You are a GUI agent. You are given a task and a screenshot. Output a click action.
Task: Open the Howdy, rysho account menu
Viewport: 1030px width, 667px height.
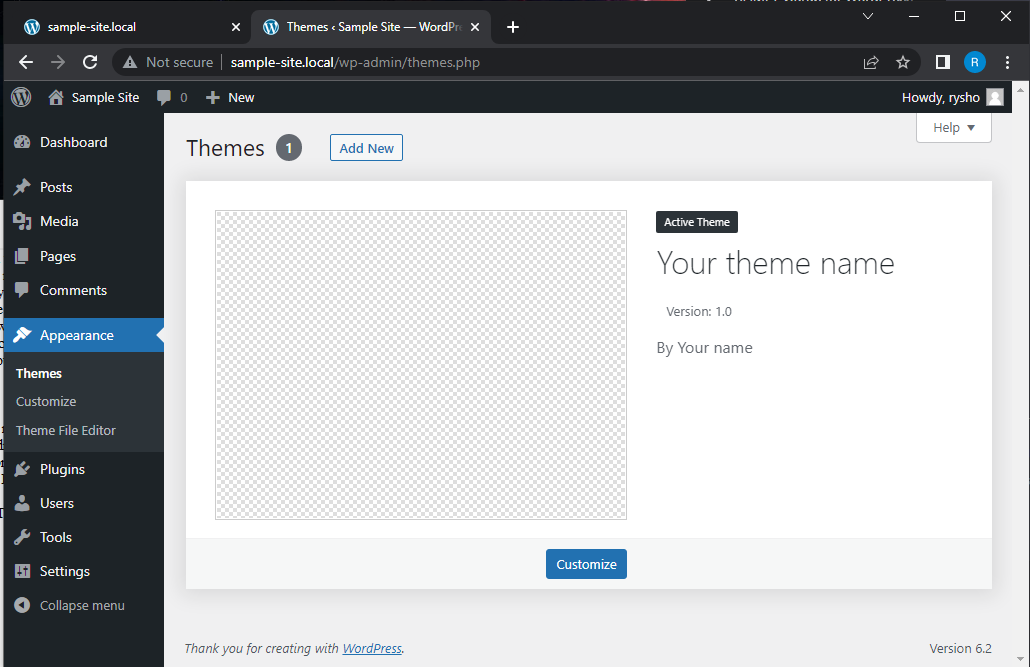click(952, 97)
